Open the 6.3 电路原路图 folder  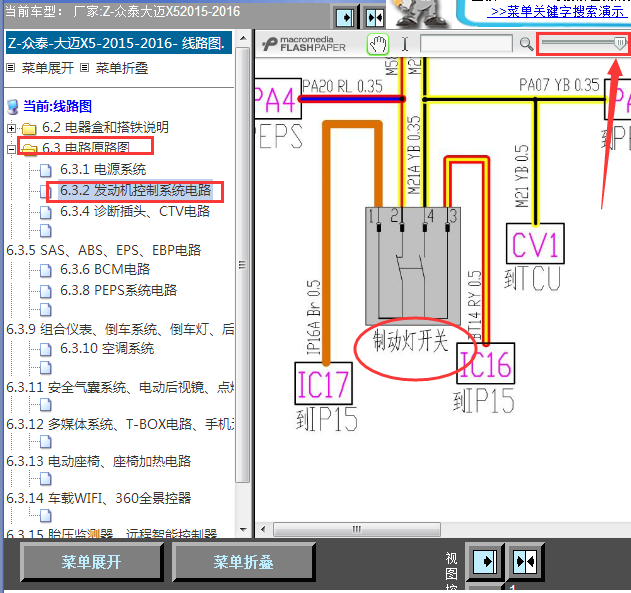pyautogui.click(x=86, y=148)
